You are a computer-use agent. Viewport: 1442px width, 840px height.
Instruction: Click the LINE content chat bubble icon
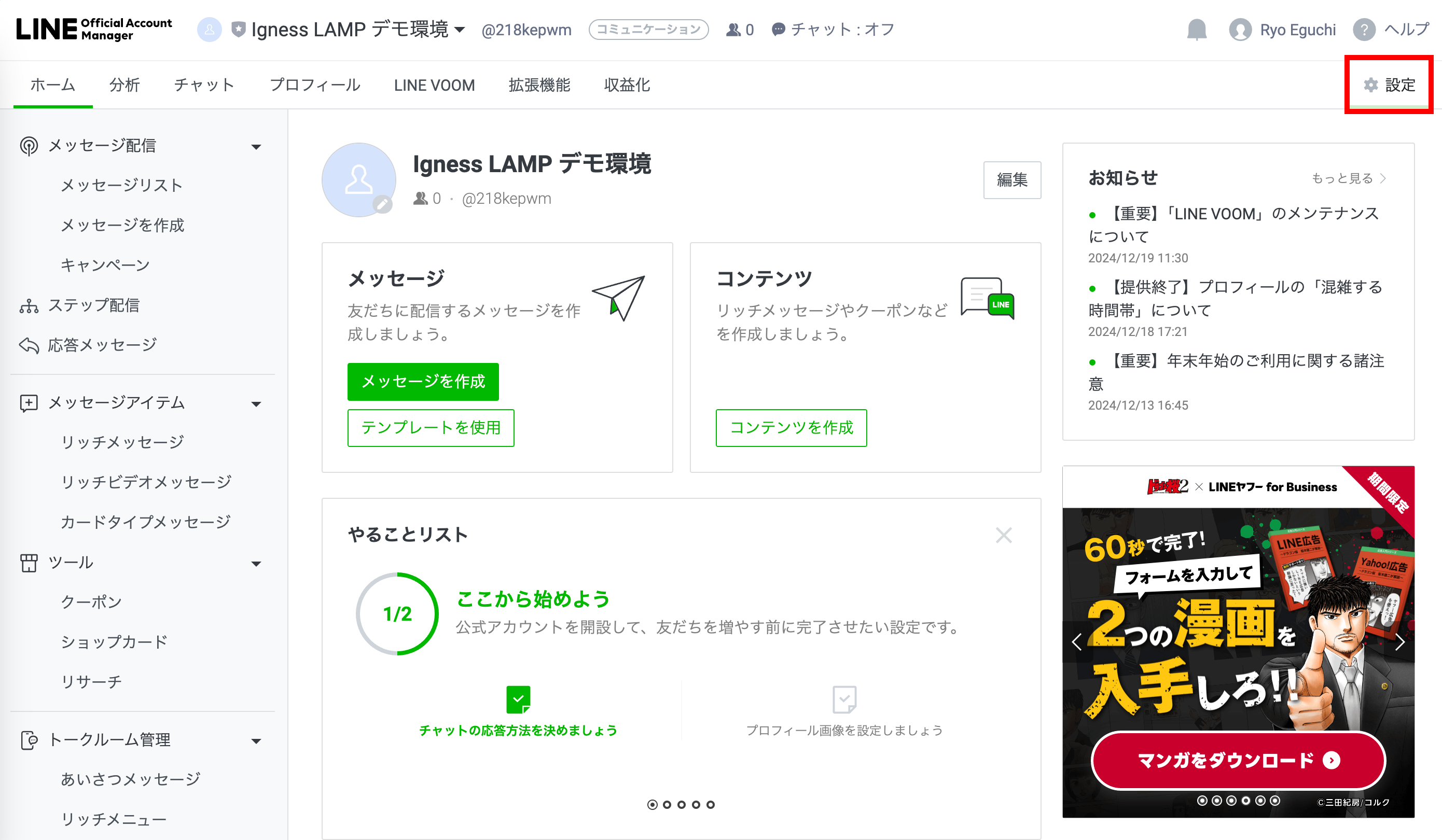point(987,298)
